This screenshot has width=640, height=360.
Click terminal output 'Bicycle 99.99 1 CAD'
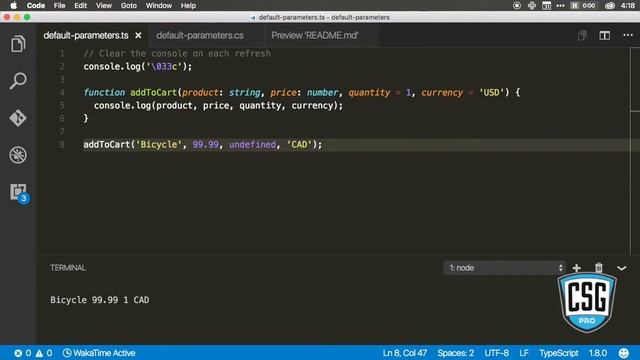pos(100,300)
